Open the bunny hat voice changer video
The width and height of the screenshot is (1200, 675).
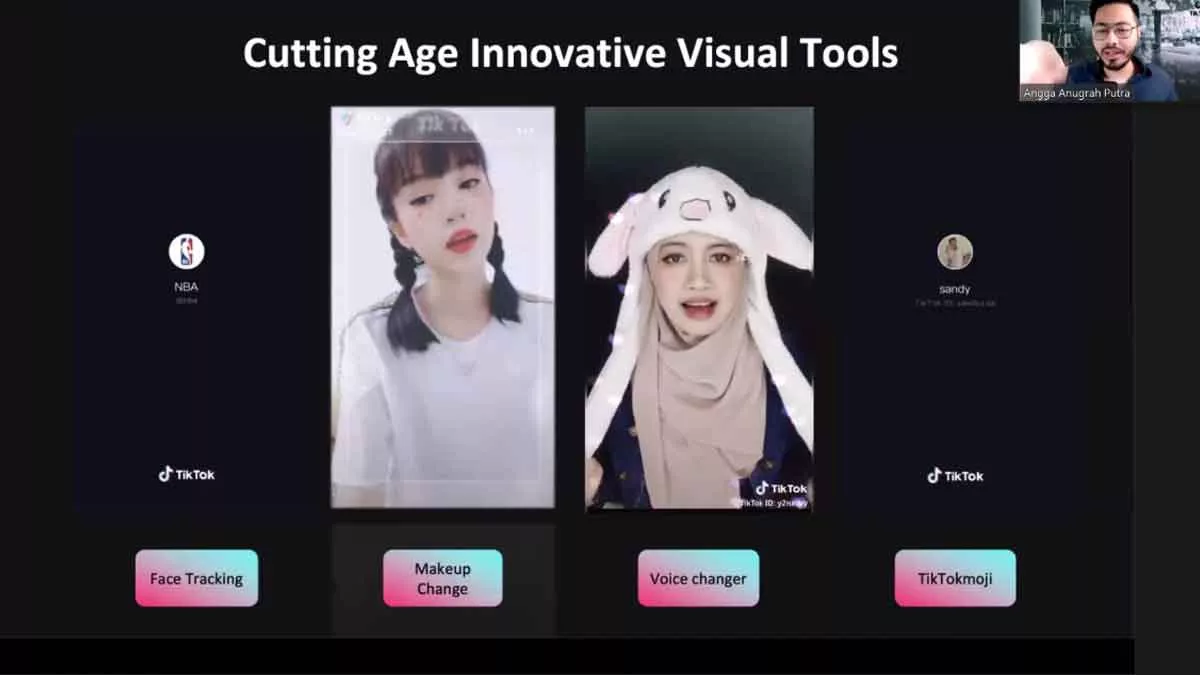pos(699,309)
